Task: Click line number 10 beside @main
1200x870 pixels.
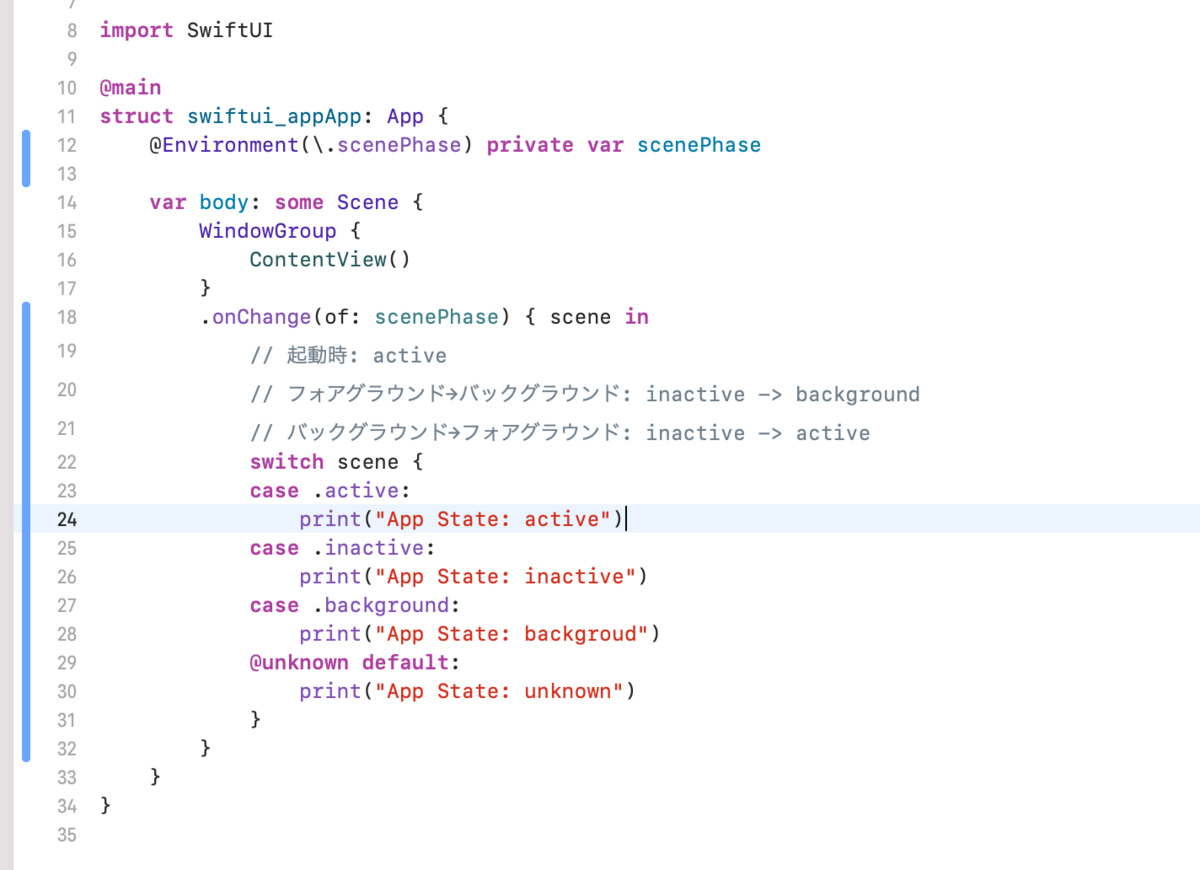Action: point(66,88)
